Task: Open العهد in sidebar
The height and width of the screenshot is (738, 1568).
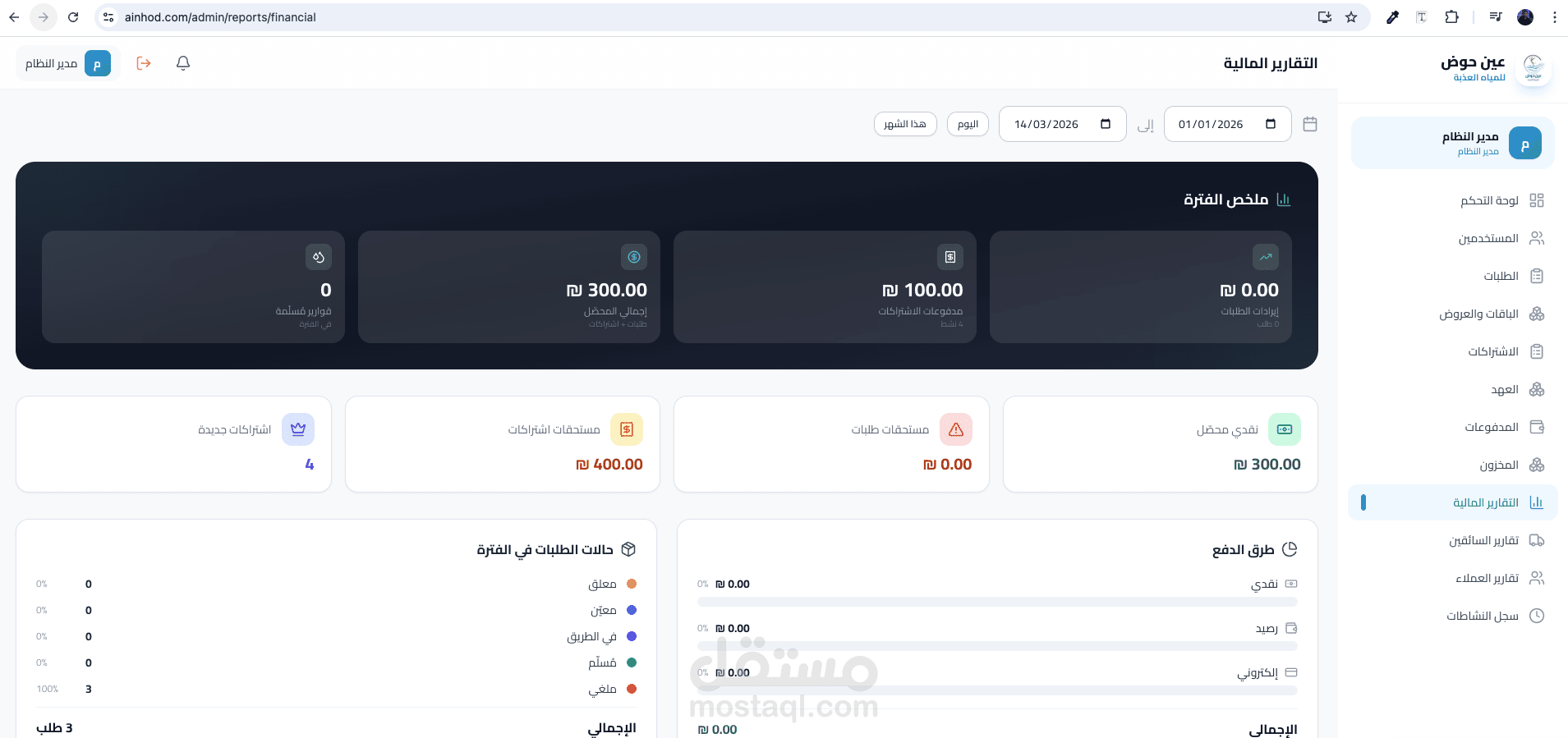Action: [x=1452, y=389]
